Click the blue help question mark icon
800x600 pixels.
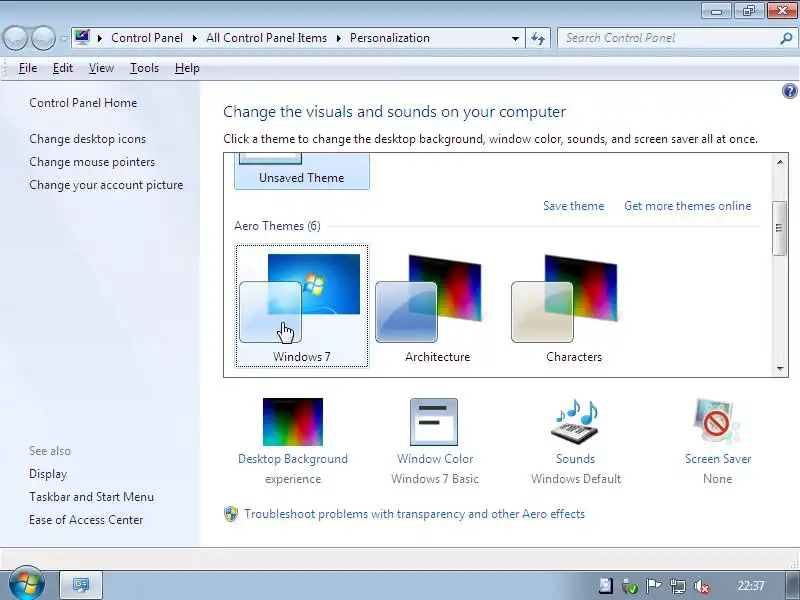tap(789, 91)
